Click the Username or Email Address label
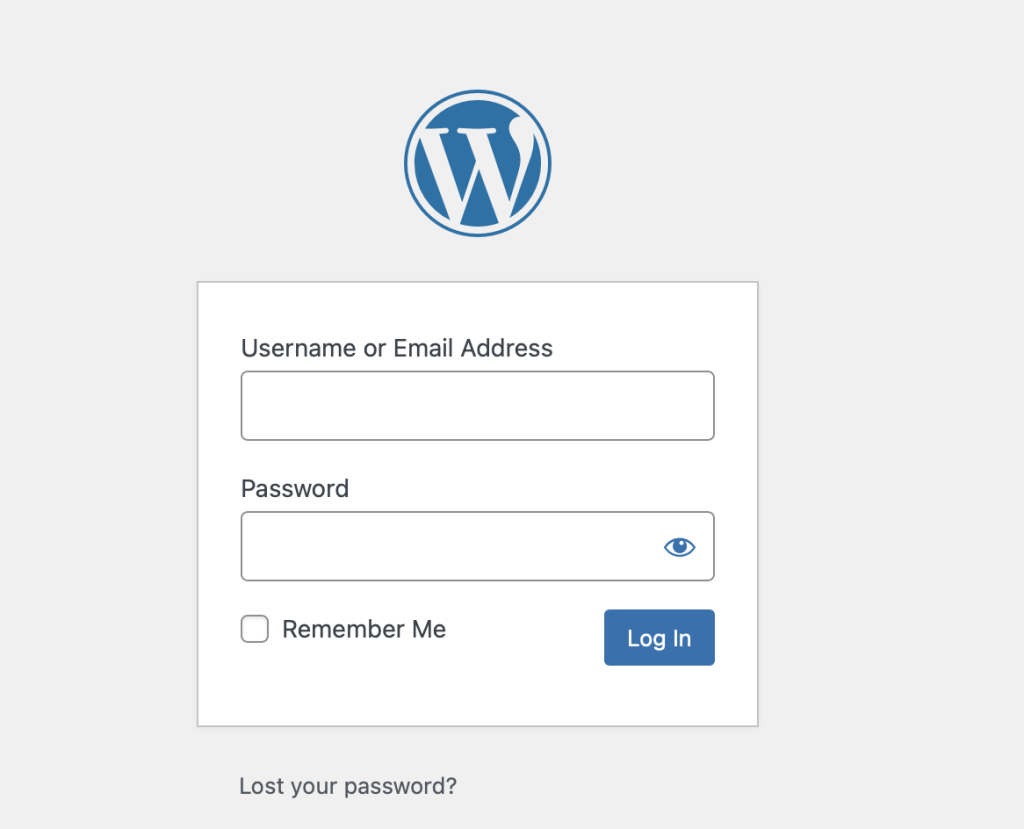 pyautogui.click(x=397, y=348)
